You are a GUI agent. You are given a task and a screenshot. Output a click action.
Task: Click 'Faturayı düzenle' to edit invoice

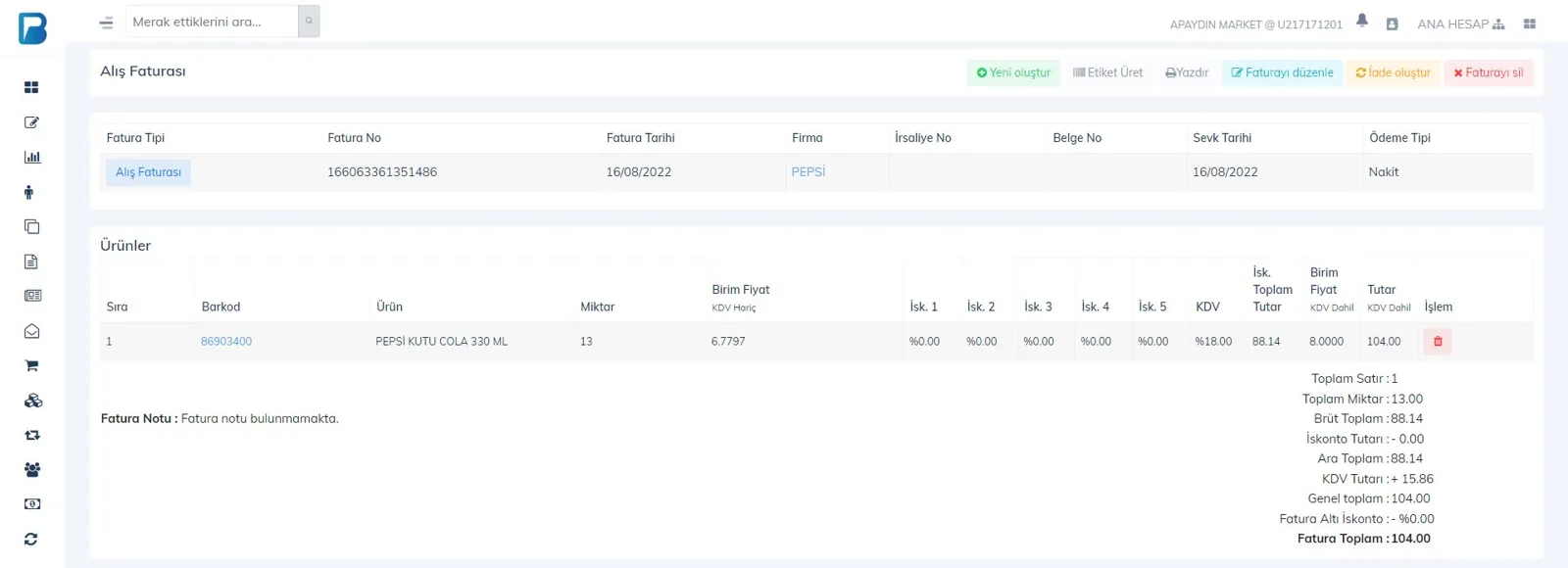tap(1282, 72)
